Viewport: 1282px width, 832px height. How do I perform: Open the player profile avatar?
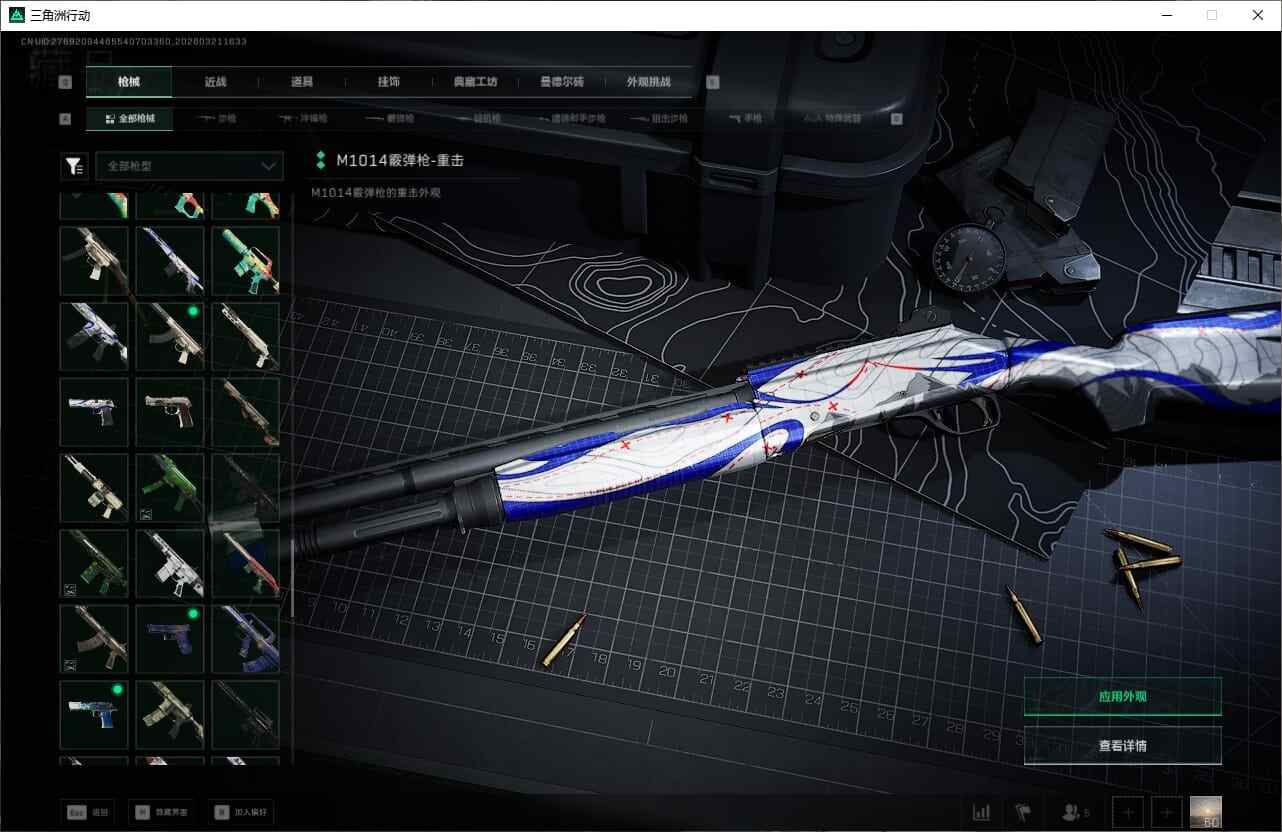1206,812
